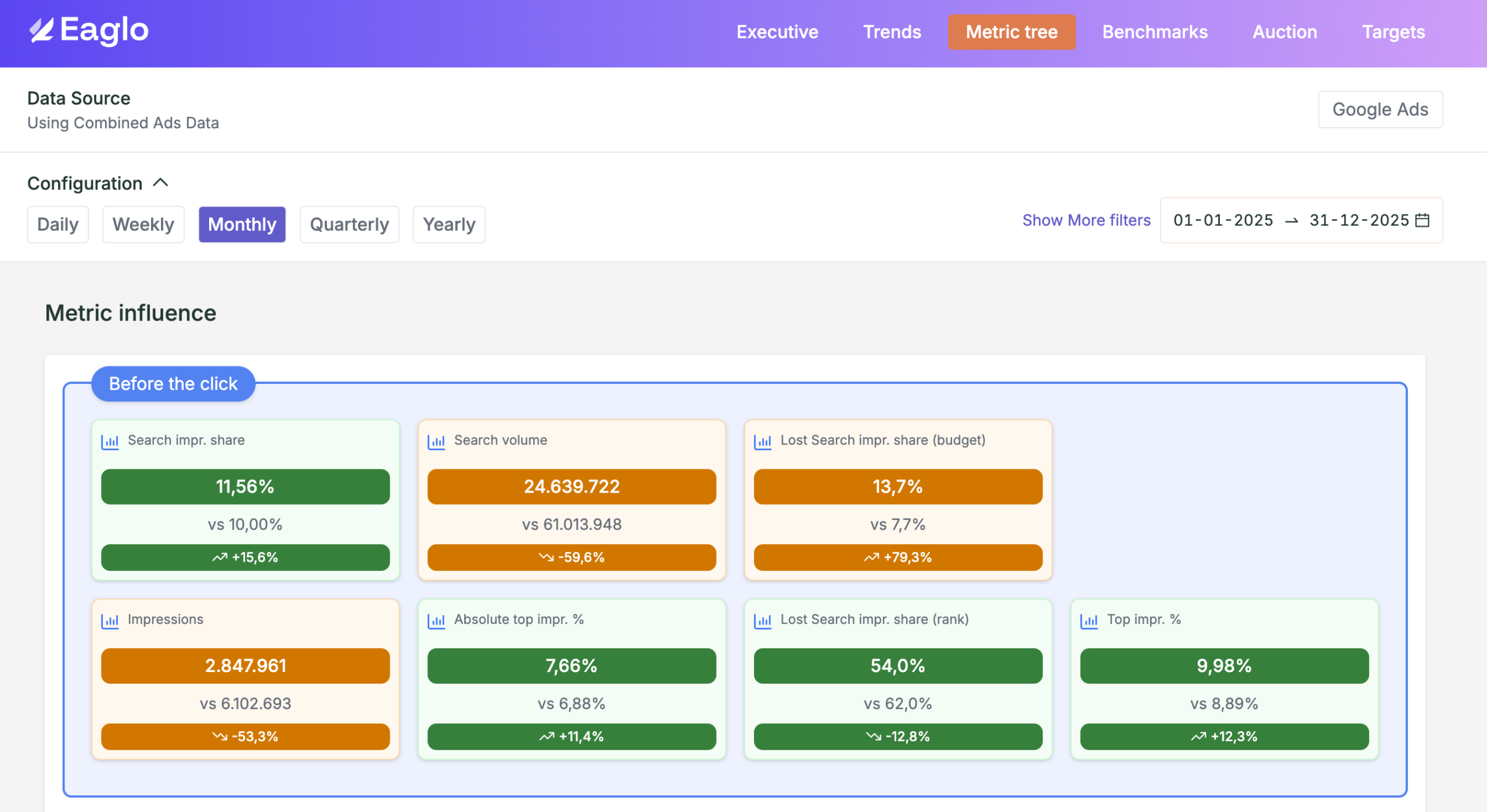
Task: Click chart icon on Top impr. % card
Action: coord(1089,620)
